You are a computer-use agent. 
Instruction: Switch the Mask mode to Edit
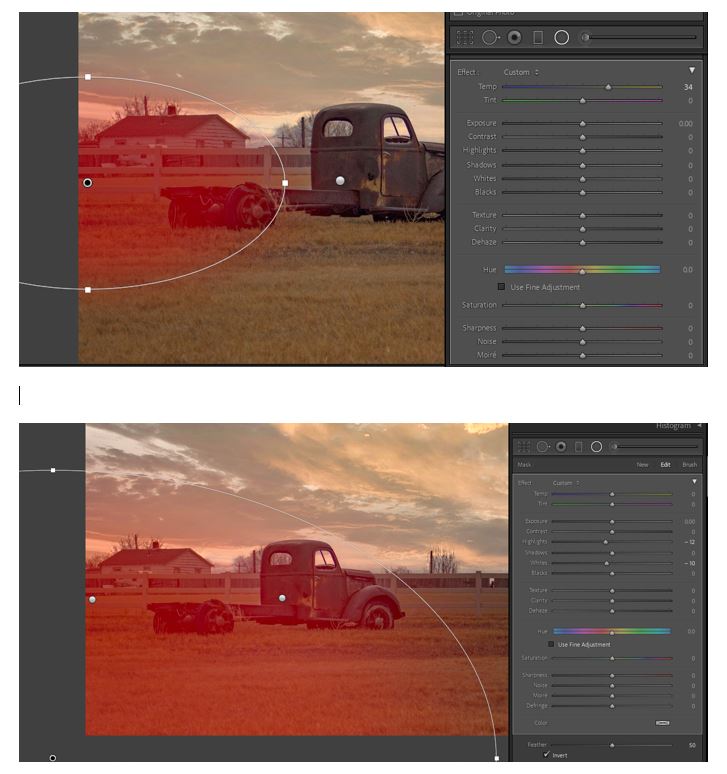coord(665,464)
